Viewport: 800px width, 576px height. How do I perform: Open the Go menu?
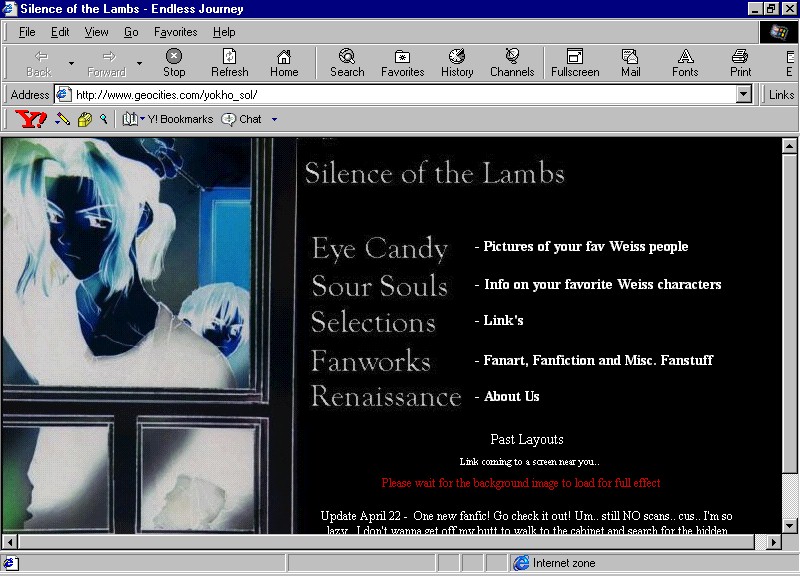(131, 32)
